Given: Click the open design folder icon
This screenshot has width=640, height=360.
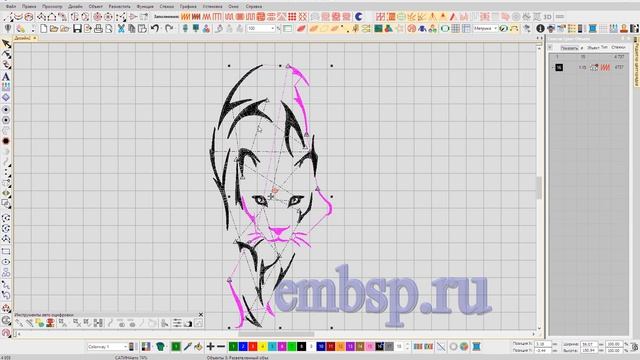Looking at the screenshot, I should click(x=54, y=29).
